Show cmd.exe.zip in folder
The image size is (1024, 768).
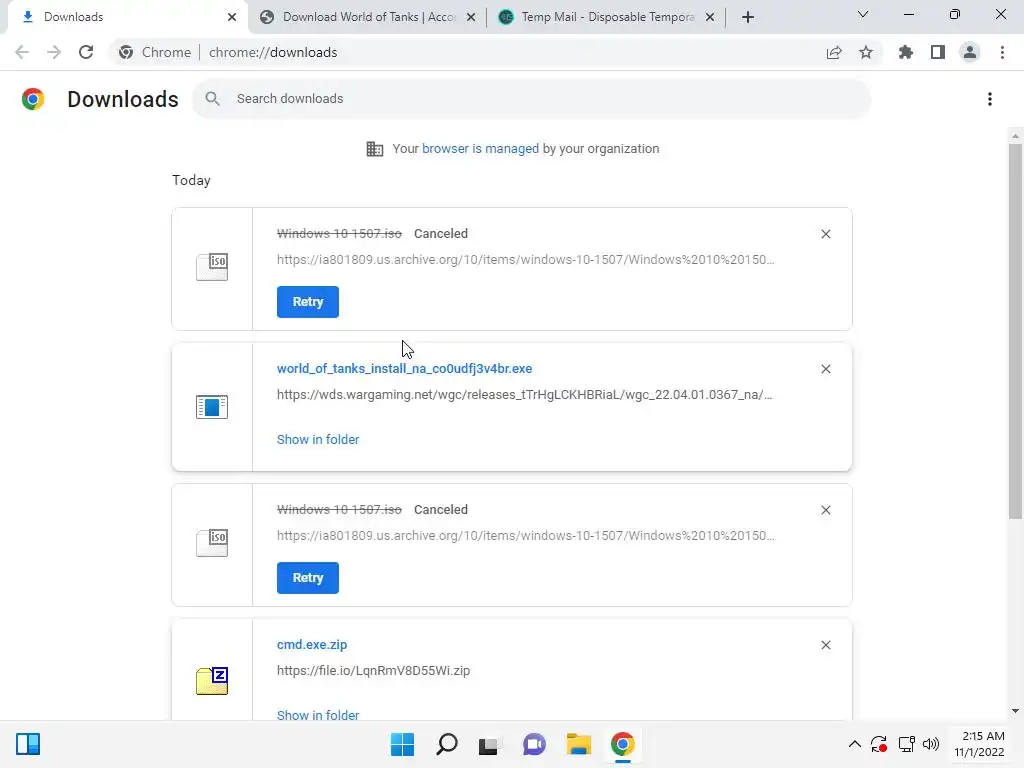318,715
